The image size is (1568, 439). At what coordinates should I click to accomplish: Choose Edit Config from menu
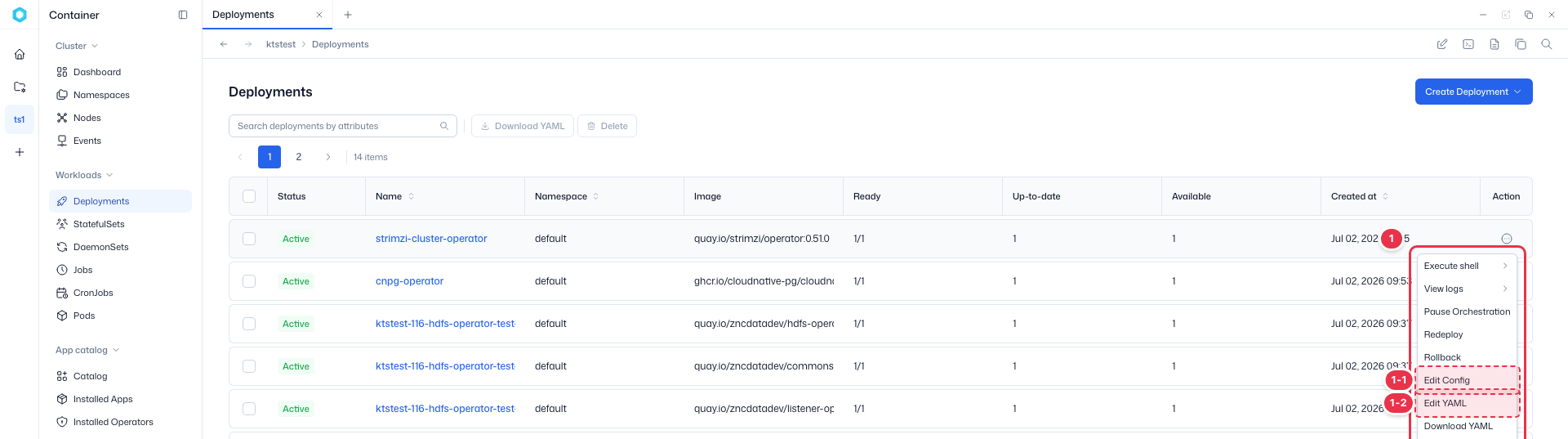[1467, 380]
